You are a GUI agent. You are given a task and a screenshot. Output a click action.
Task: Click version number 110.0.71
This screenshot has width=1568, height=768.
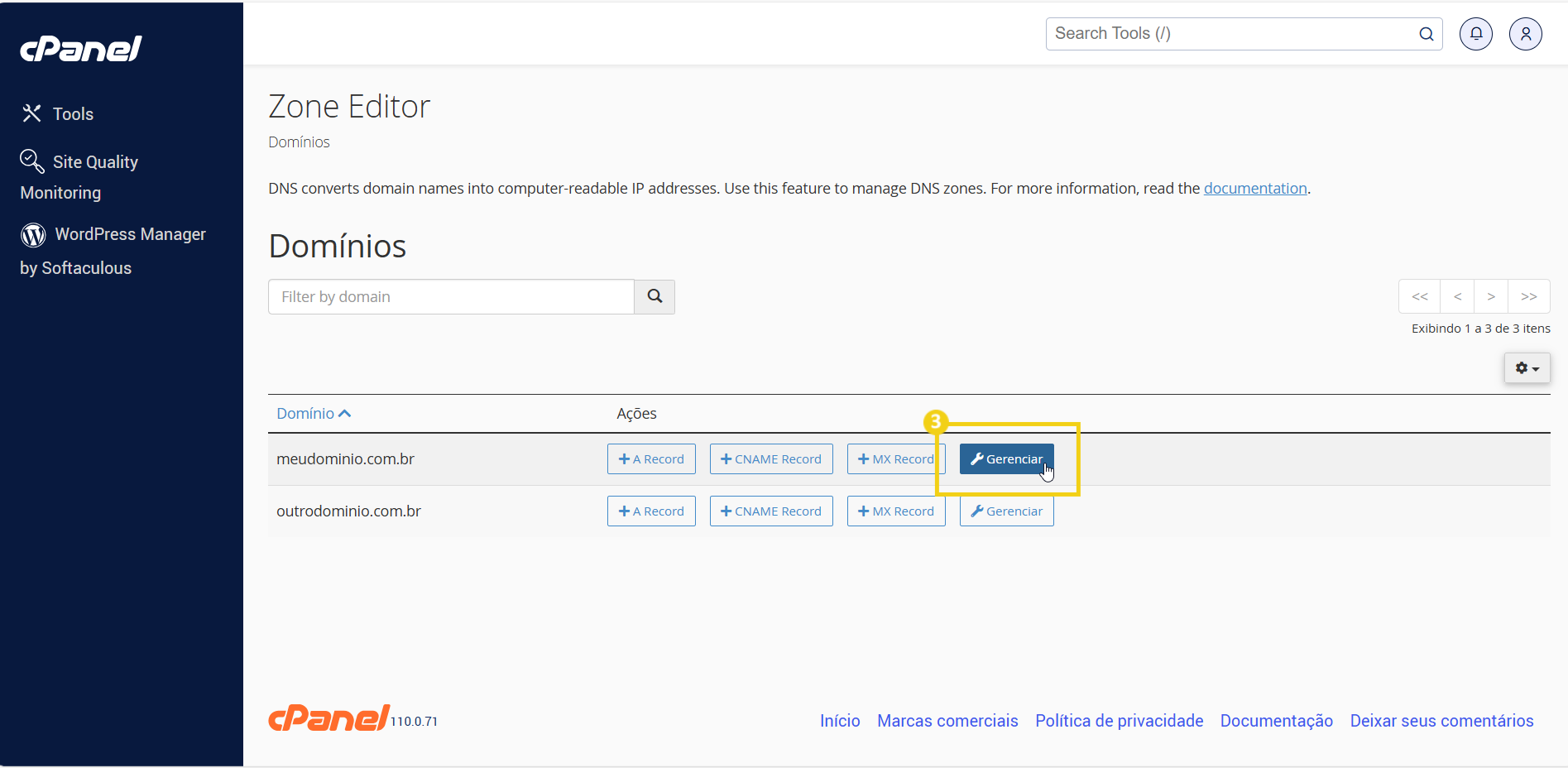pyautogui.click(x=414, y=722)
